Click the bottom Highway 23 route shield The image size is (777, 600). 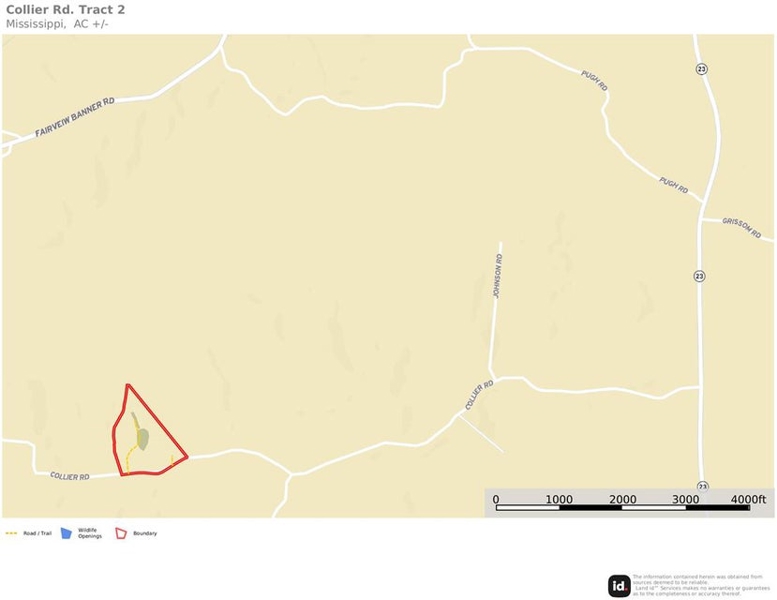click(x=702, y=486)
